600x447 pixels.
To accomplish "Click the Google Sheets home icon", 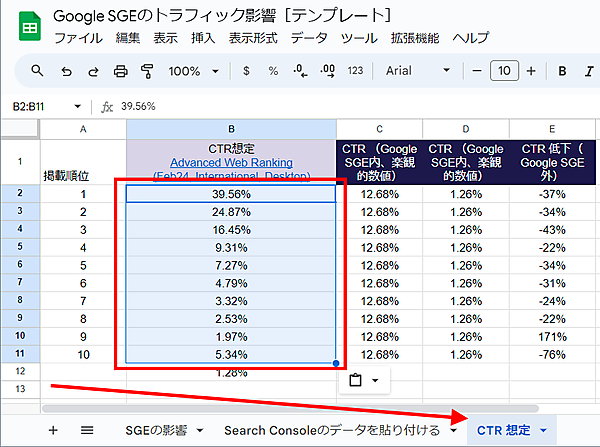I will coord(30,26).
